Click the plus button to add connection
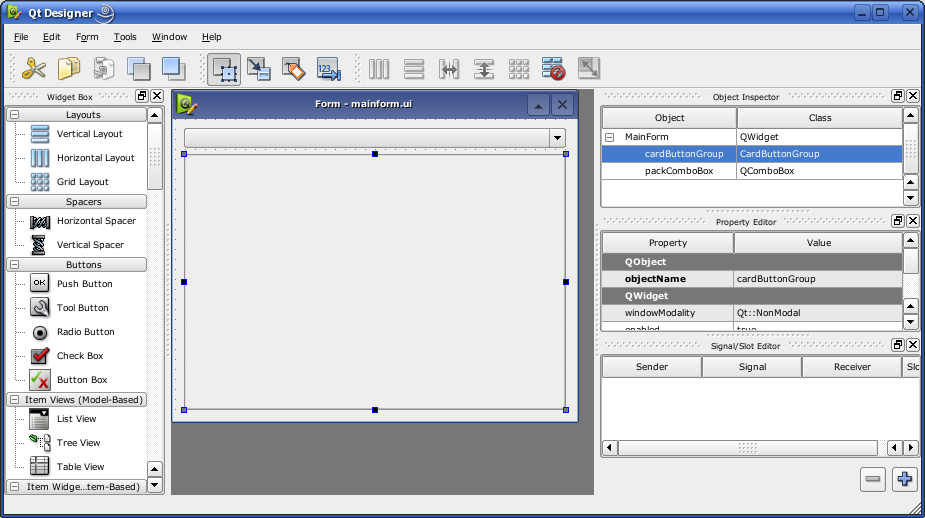Screen dimensions: 925x518 (x=904, y=479)
